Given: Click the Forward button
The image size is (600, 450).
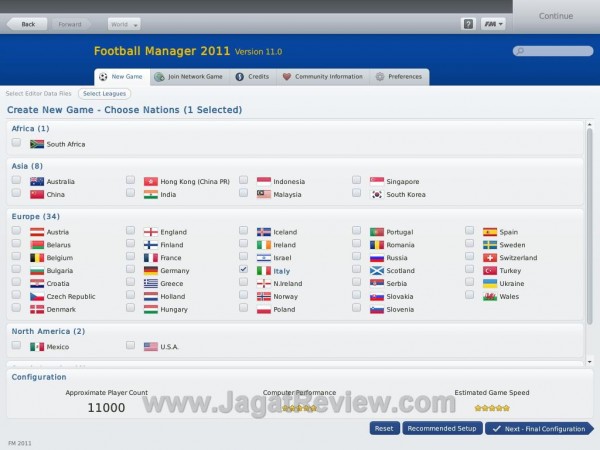Looking at the screenshot, I should pos(70,24).
